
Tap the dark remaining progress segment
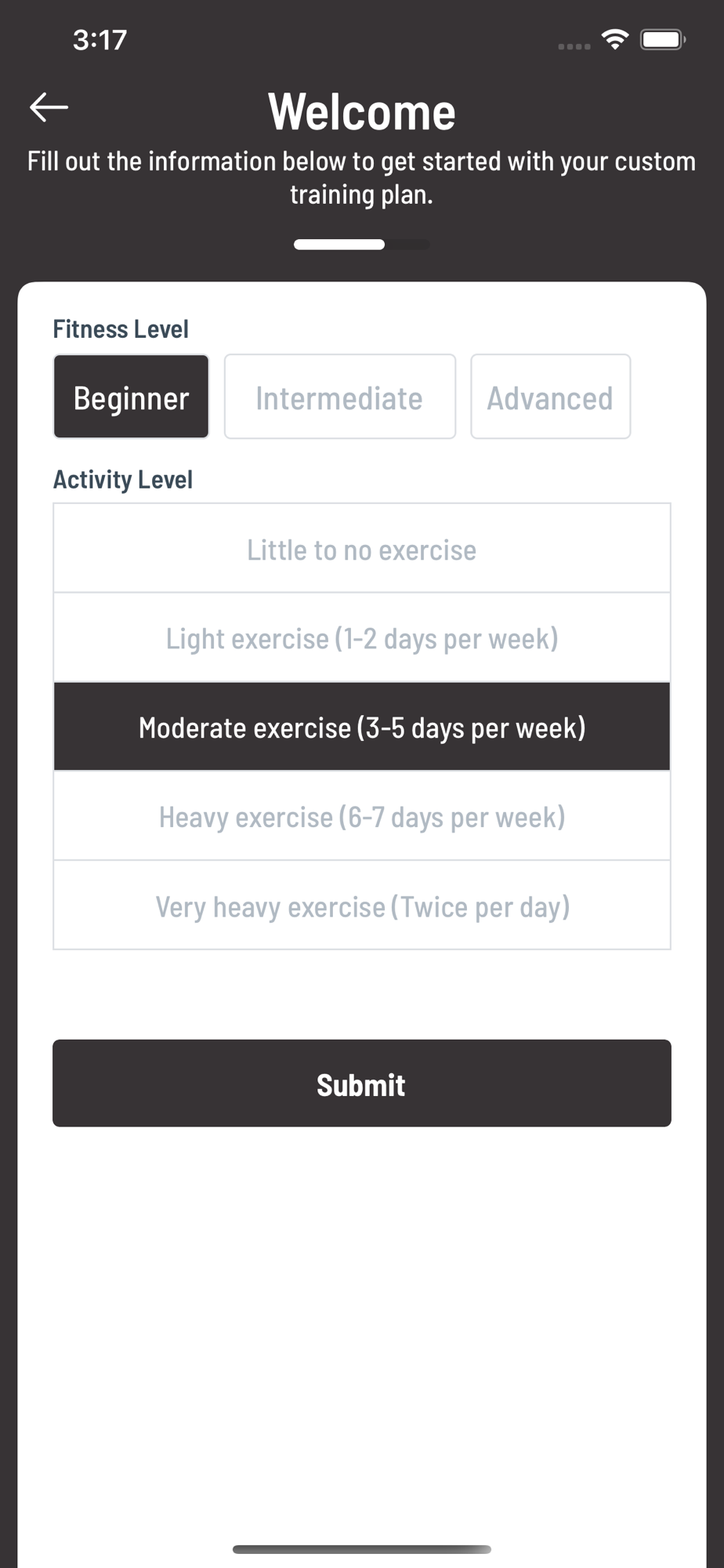407,245
